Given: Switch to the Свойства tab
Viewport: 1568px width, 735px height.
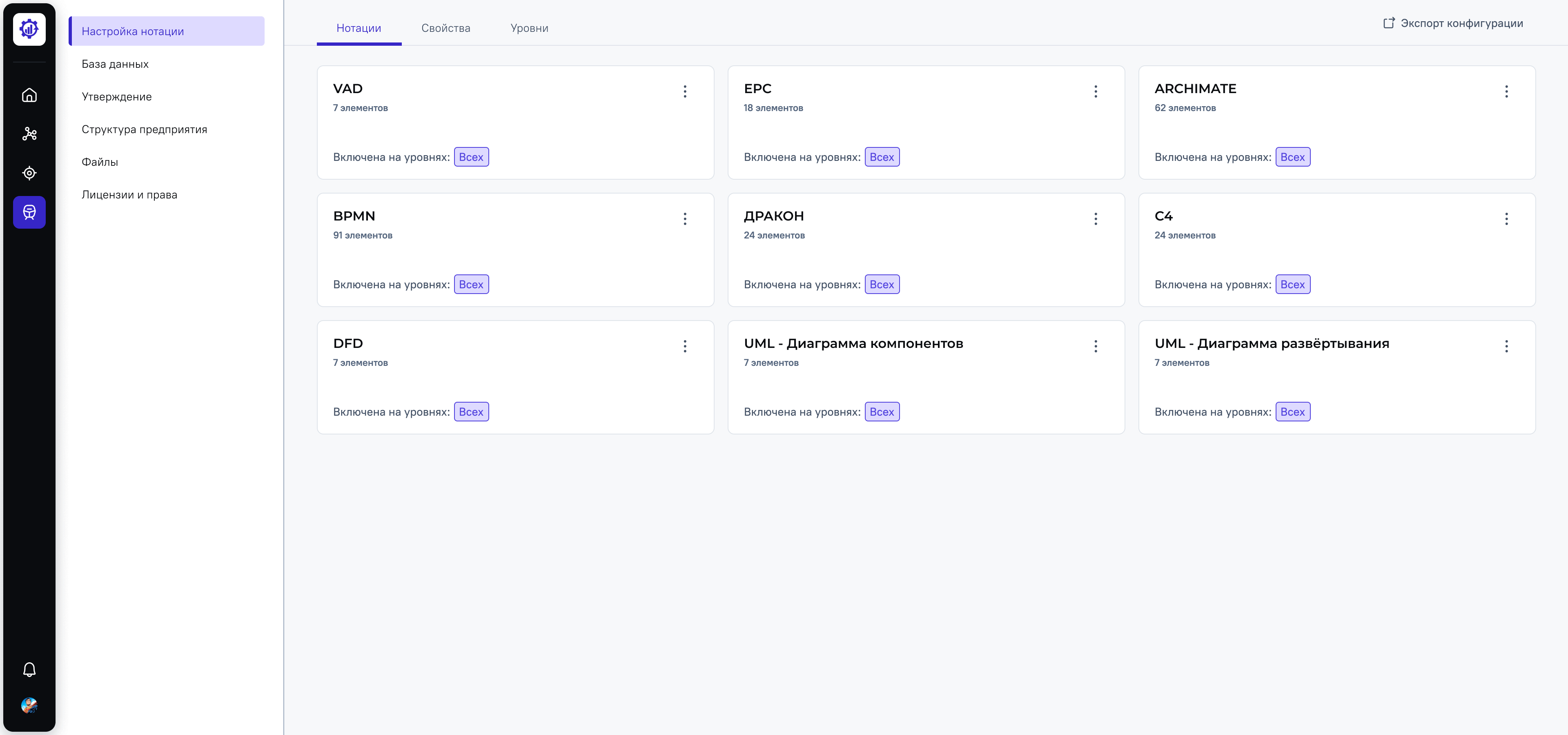Looking at the screenshot, I should tap(445, 28).
